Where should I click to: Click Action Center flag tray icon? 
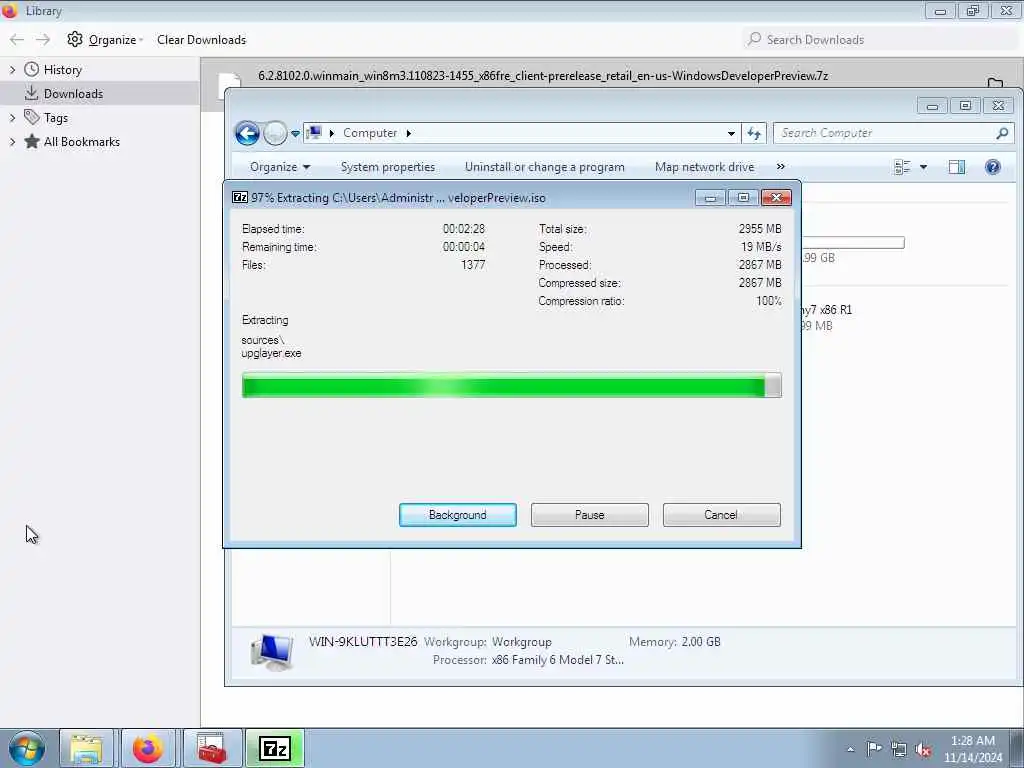(x=874, y=749)
